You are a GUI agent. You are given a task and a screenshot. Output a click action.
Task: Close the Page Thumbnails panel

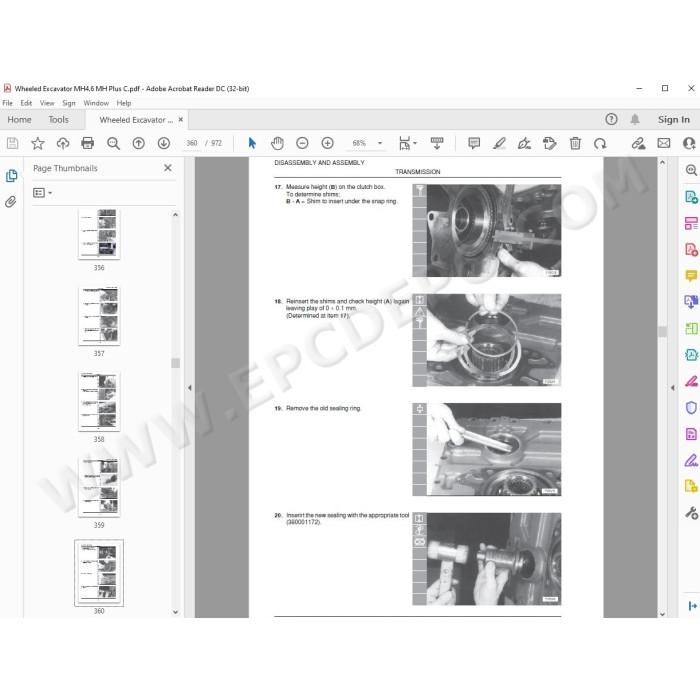click(x=168, y=168)
